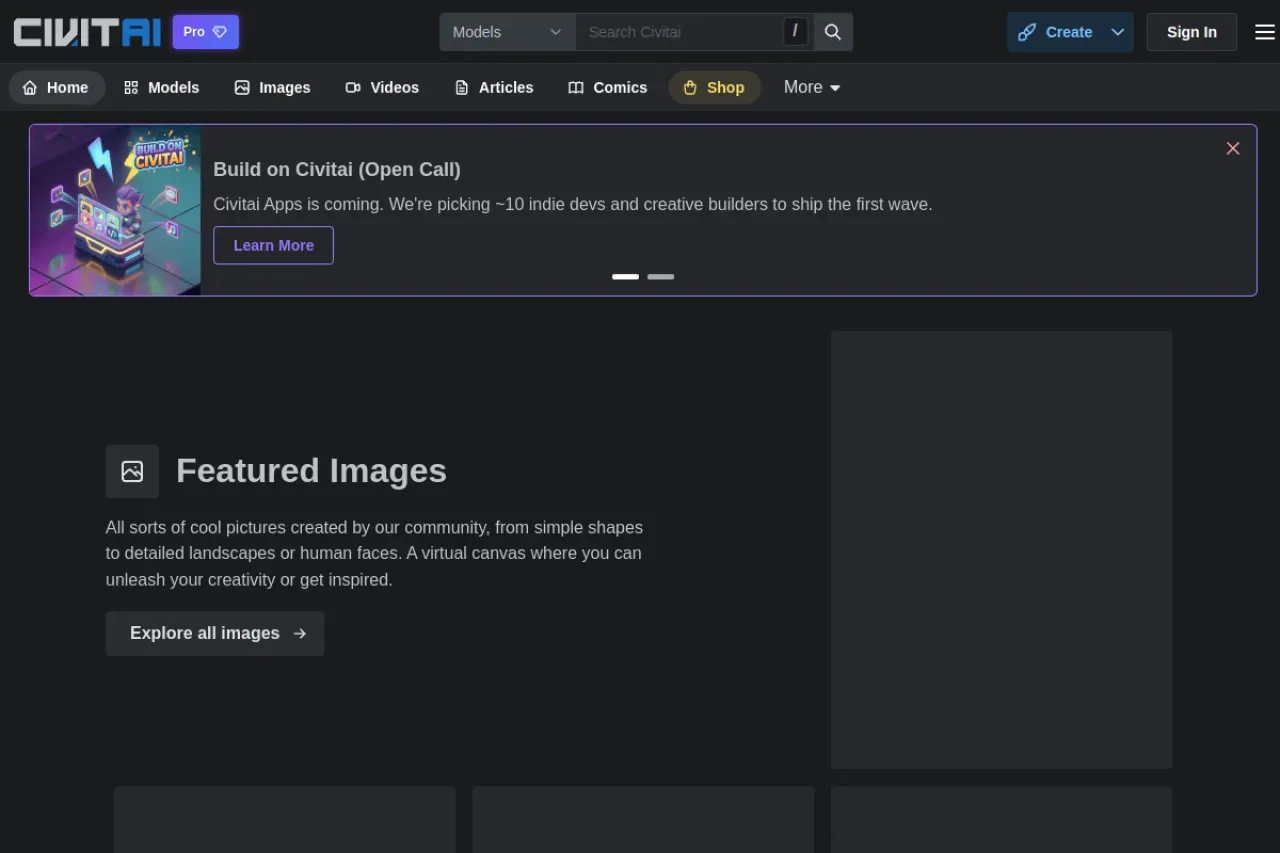Open the Models tab

click(162, 88)
